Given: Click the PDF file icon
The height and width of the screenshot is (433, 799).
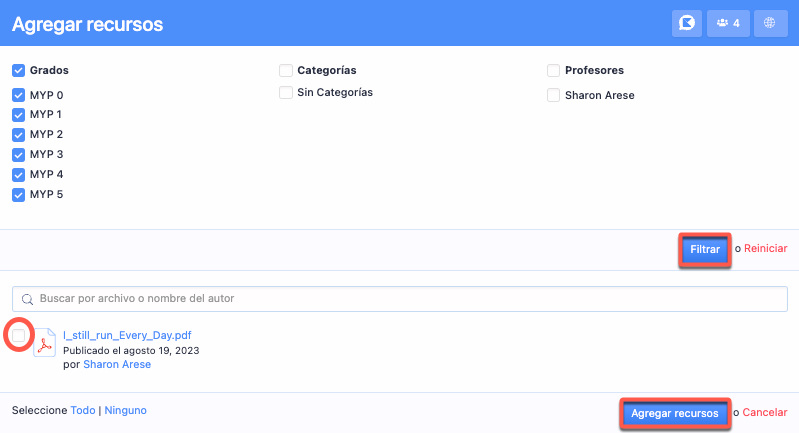Looking at the screenshot, I should tap(45, 346).
